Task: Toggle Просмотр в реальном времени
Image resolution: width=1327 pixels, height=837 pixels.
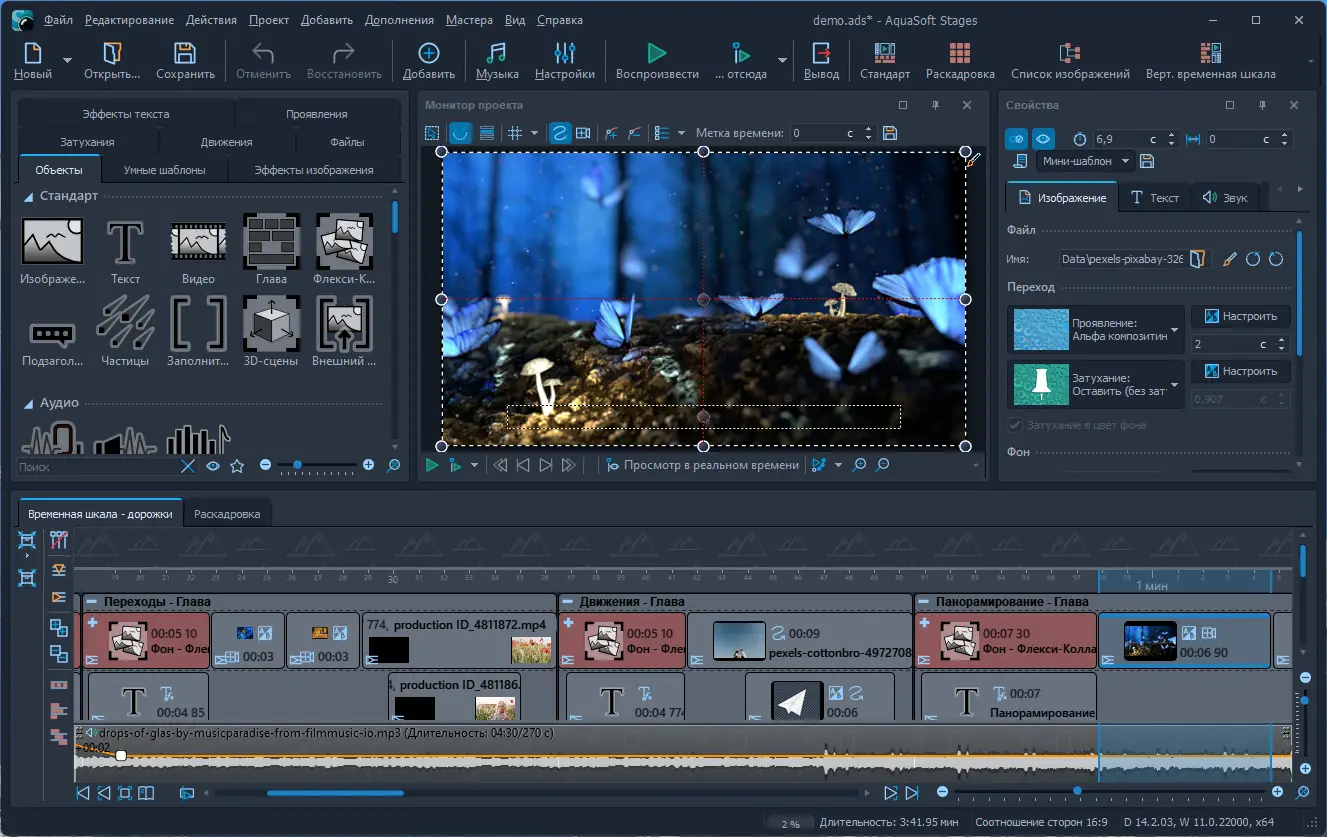Action: tap(702, 465)
